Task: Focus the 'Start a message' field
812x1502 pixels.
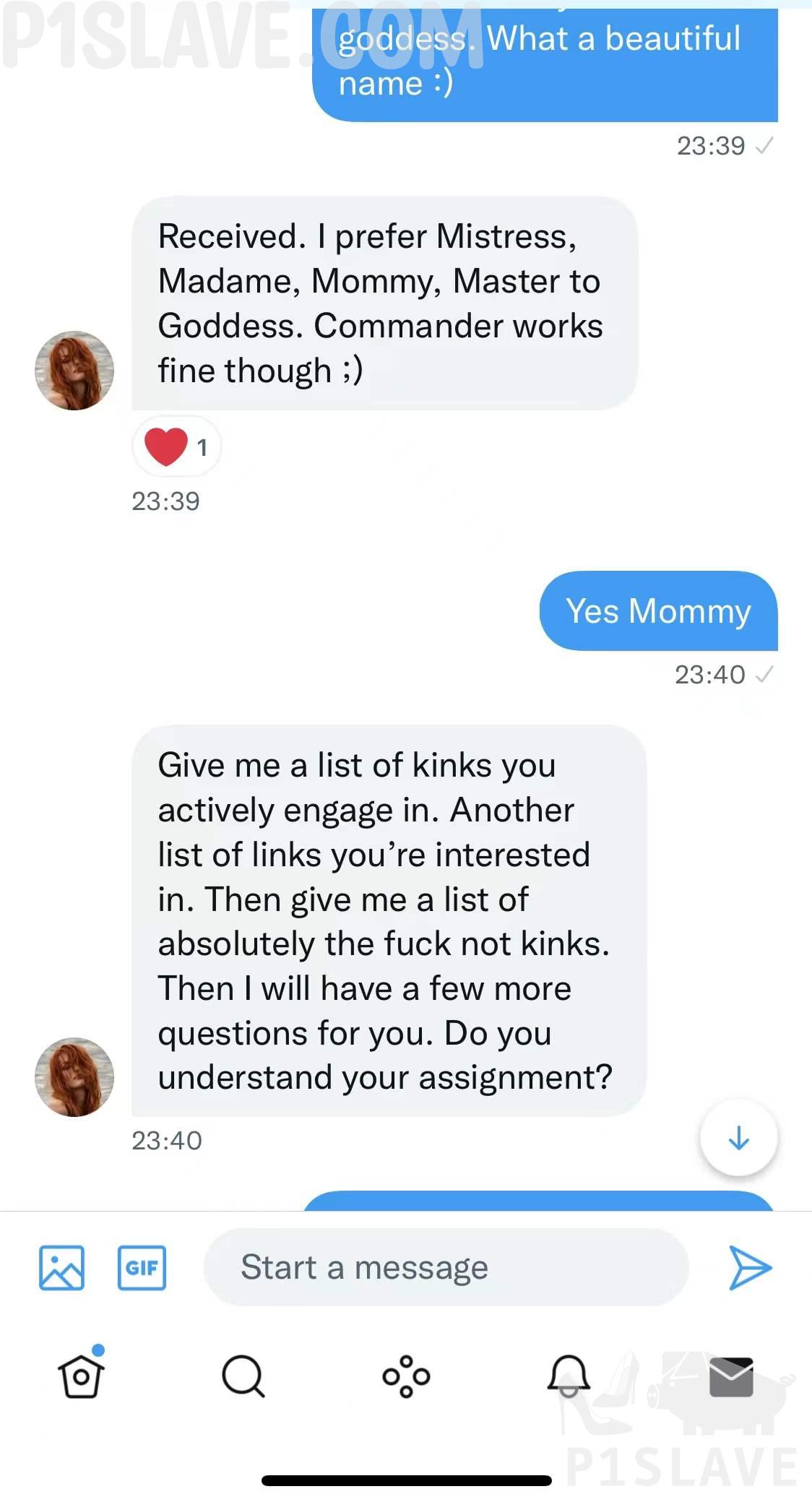Action: click(x=446, y=1267)
